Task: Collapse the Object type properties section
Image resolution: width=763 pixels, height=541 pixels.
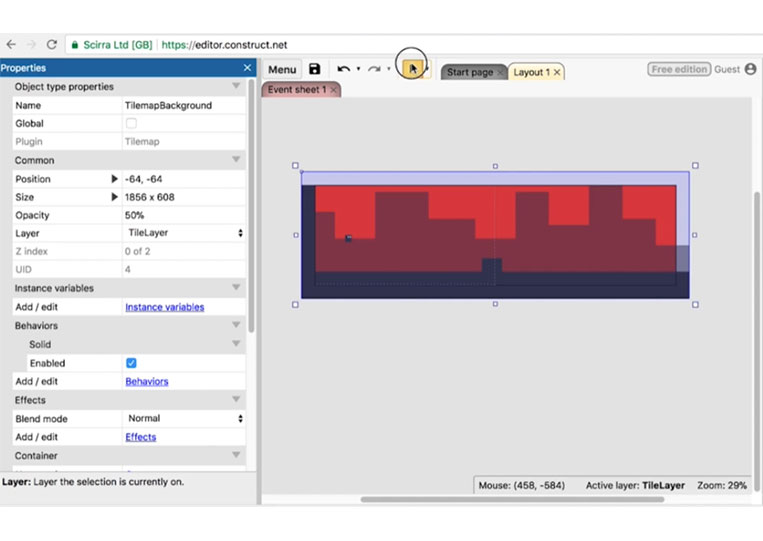Action: [x=236, y=86]
